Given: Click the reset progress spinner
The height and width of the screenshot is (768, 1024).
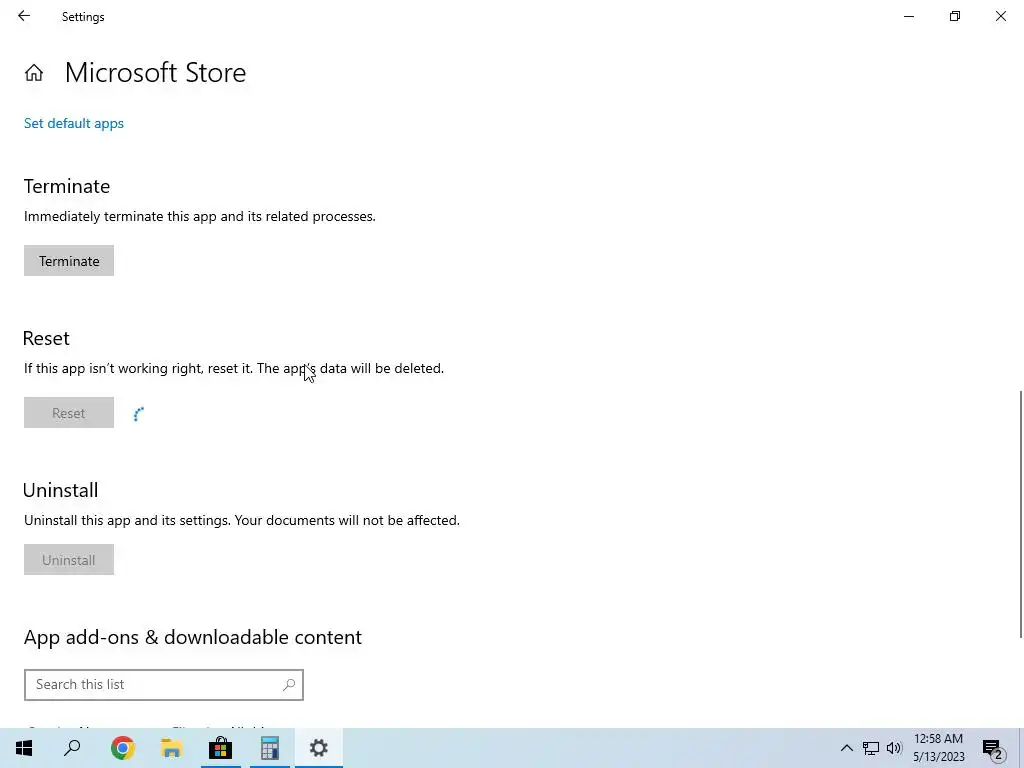Looking at the screenshot, I should click(138, 414).
